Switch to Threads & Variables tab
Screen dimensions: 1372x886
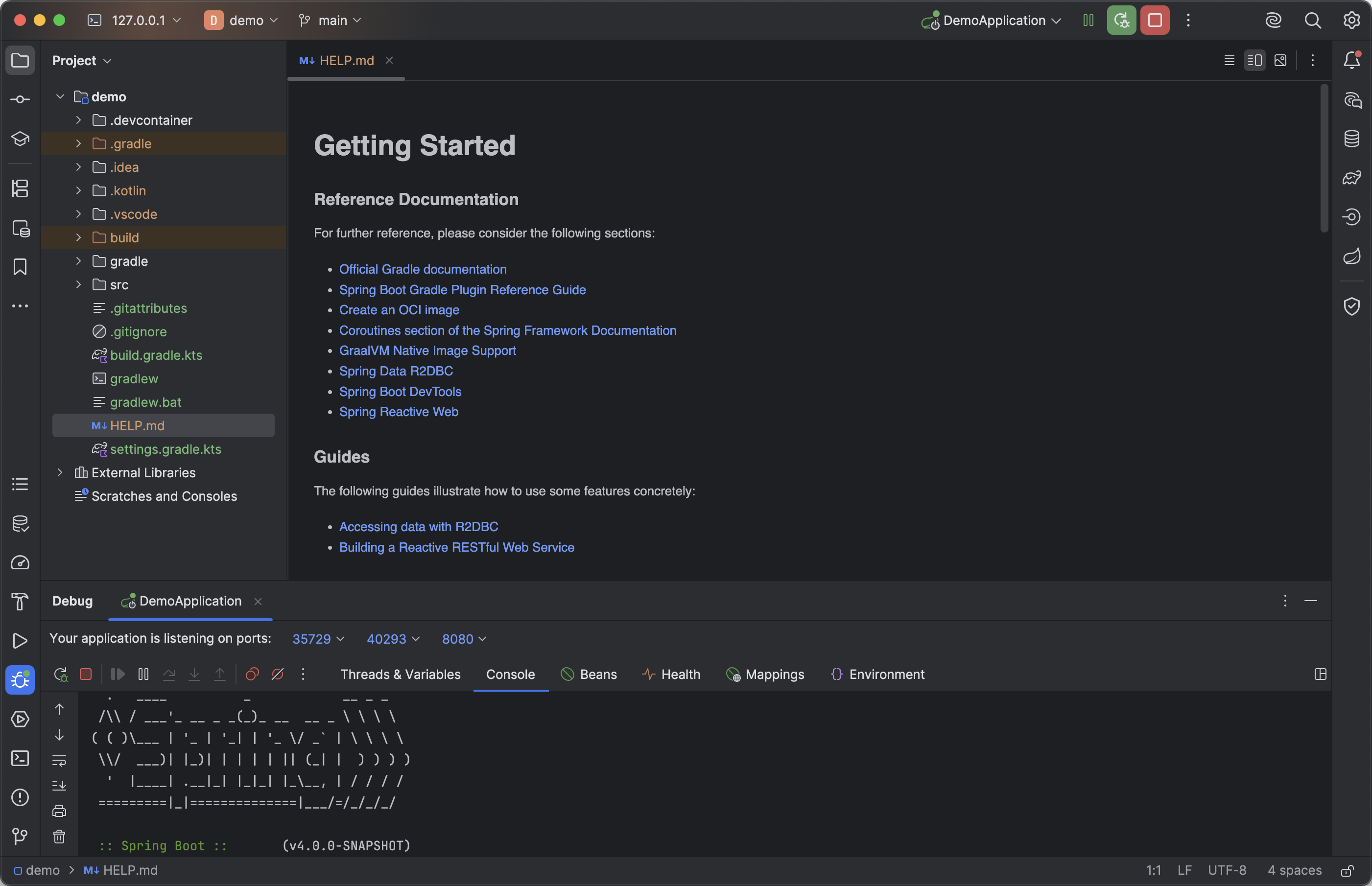coord(400,674)
